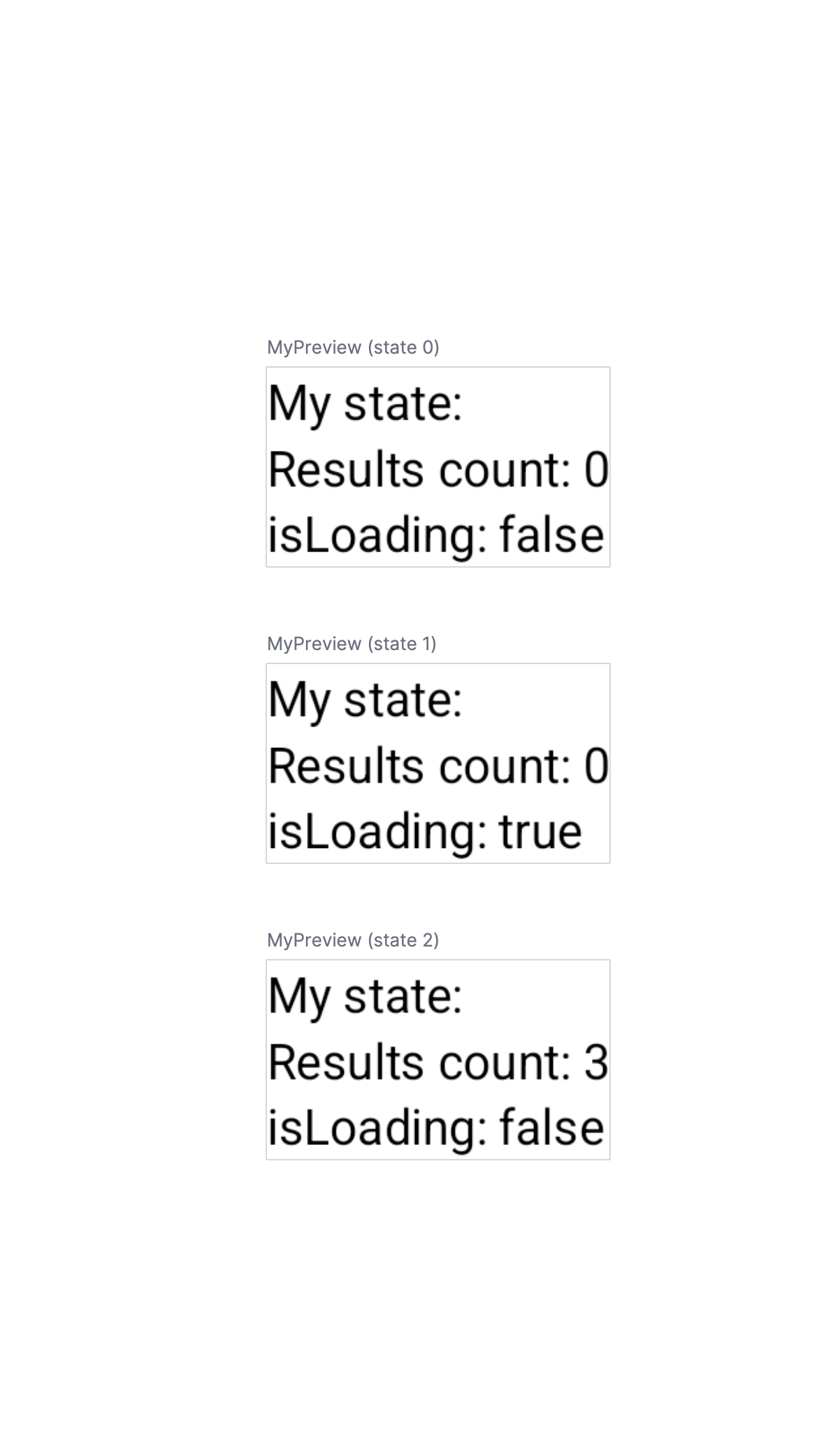Click the word 'false' in state 0 preview

[551, 535]
